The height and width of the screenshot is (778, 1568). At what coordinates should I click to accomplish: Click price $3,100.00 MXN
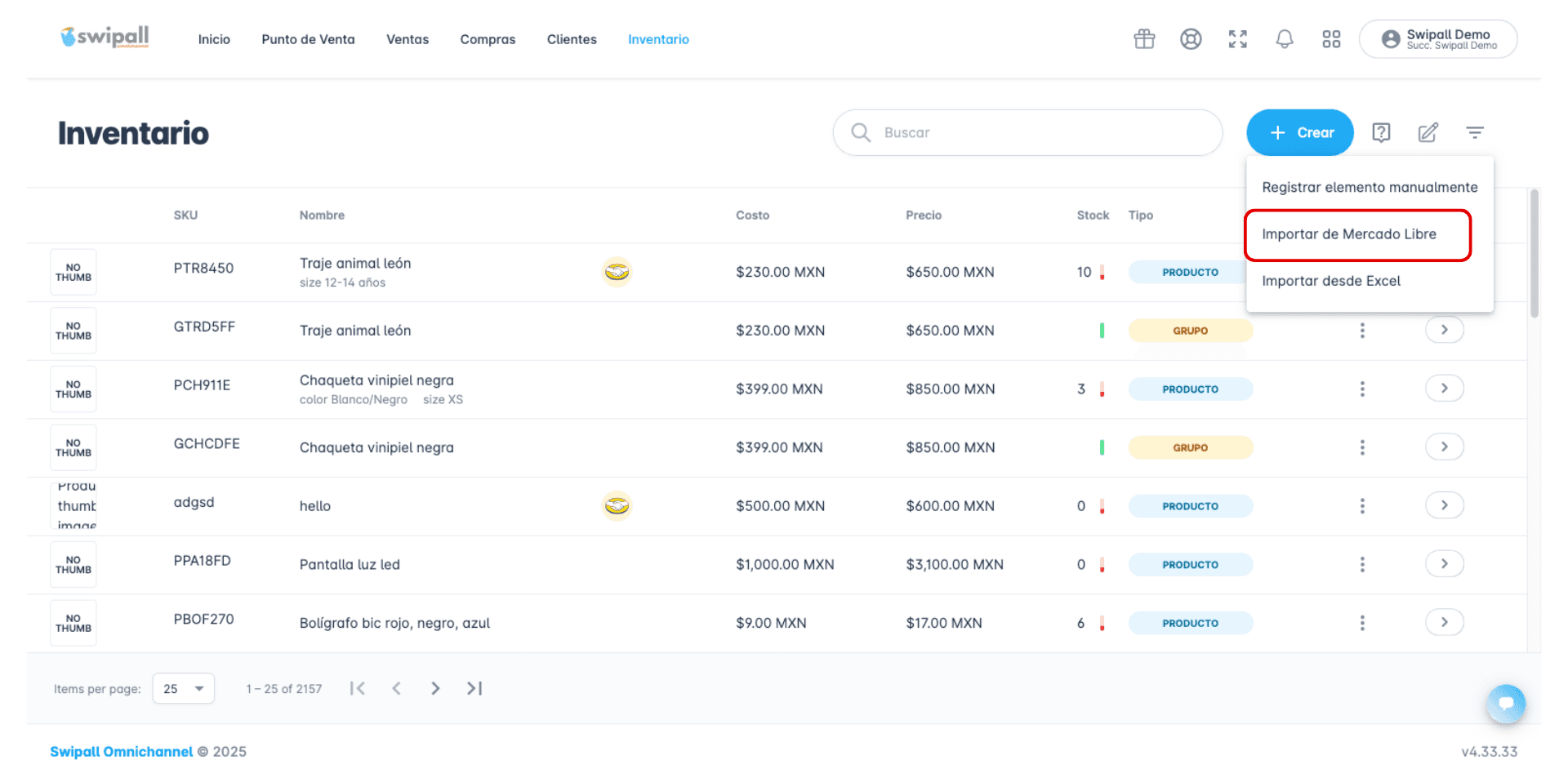point(955,565)
